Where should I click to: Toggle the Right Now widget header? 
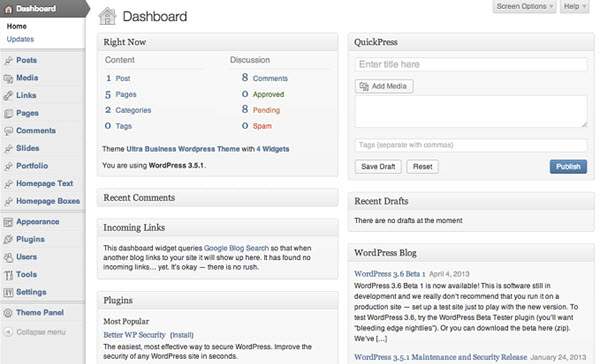click(217, 42)
